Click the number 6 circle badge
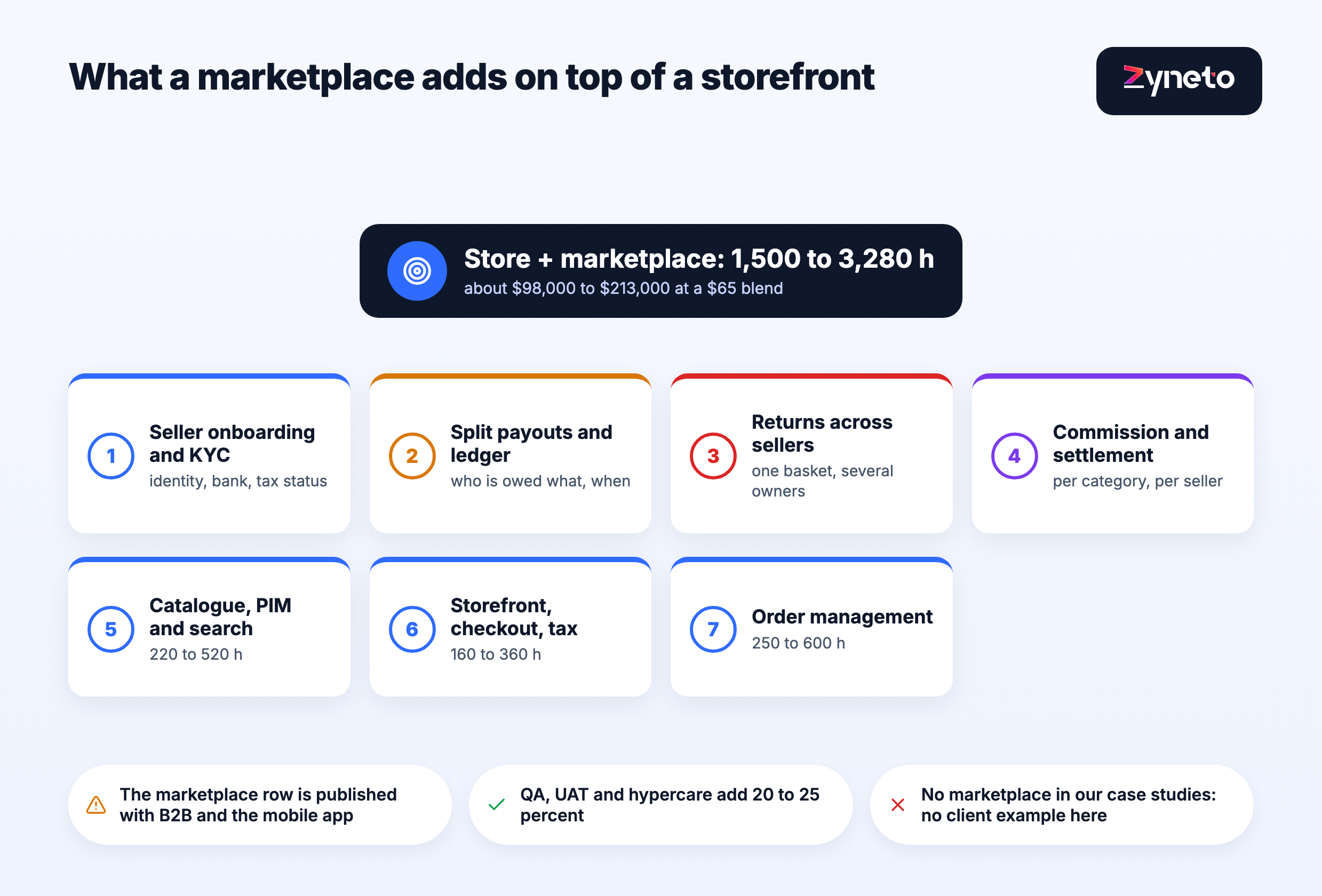The image size is (1322, 896). click(x=412, y=629)
